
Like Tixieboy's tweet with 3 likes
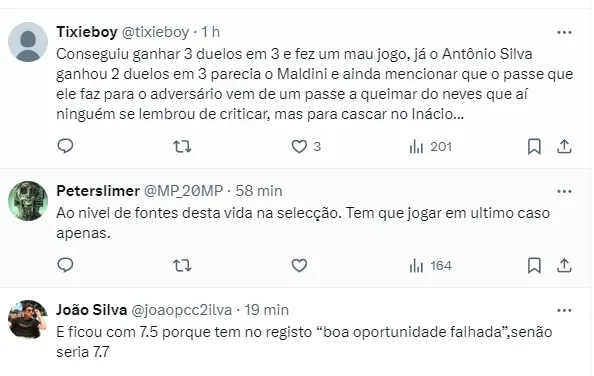[x=306, y=147]
